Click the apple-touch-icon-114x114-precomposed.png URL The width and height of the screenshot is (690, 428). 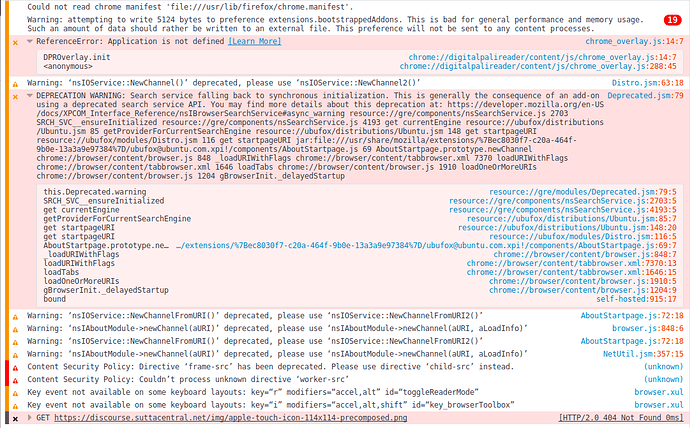[231, 417]
